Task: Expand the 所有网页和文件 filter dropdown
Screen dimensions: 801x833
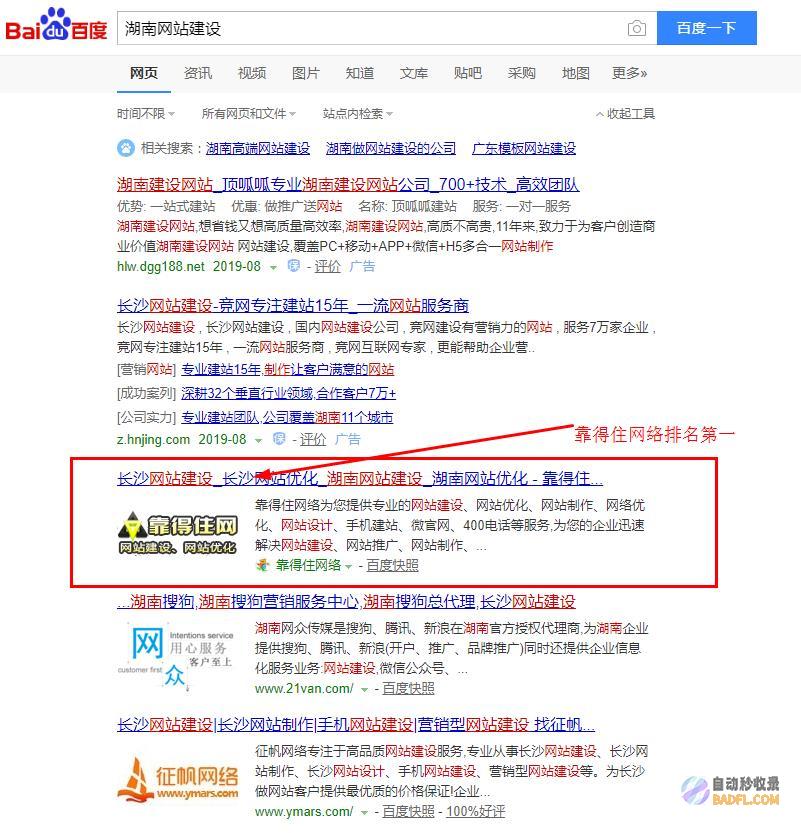Action: tap(249, 114)
